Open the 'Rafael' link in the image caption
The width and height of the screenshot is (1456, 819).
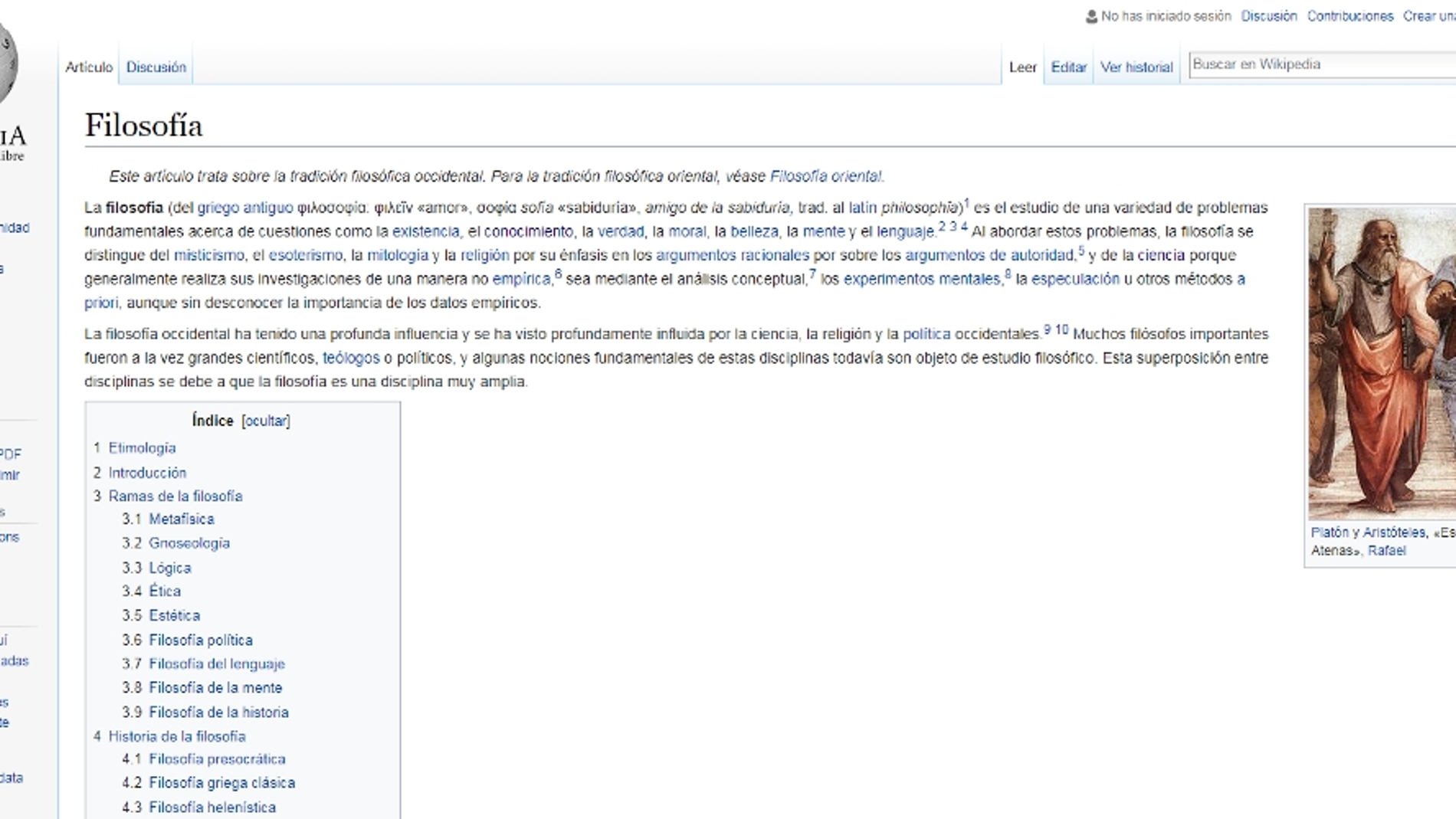[1386, 551]
